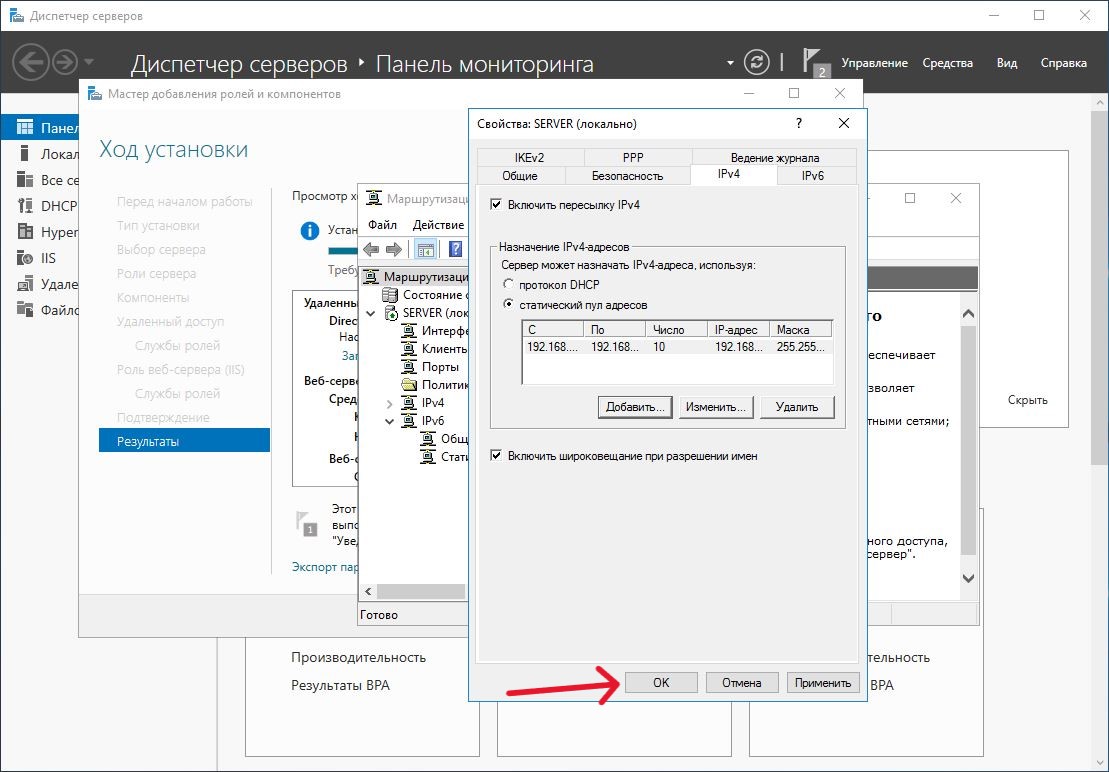Open the notifications flag
Screen dimensions: 1109x772
click(x=813, y=61)
